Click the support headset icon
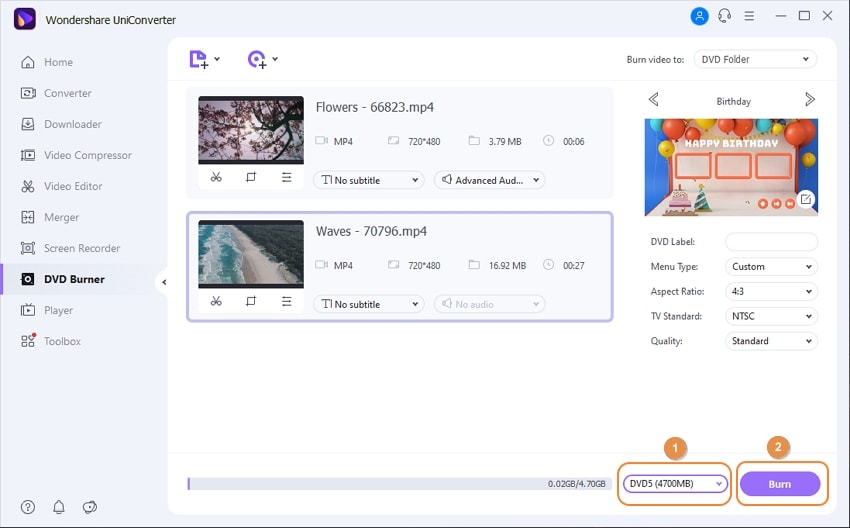 click(724, 16)
